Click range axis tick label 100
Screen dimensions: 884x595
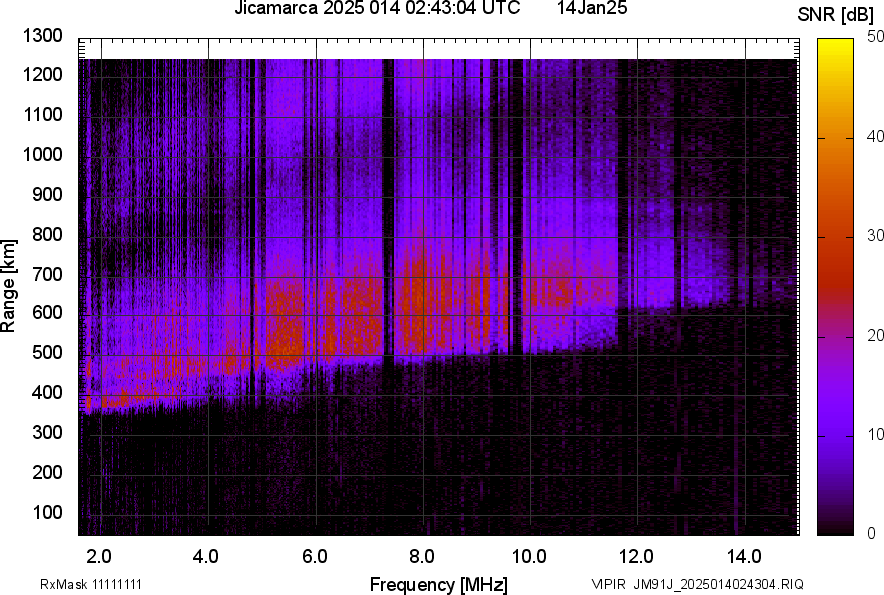(47, 513)
